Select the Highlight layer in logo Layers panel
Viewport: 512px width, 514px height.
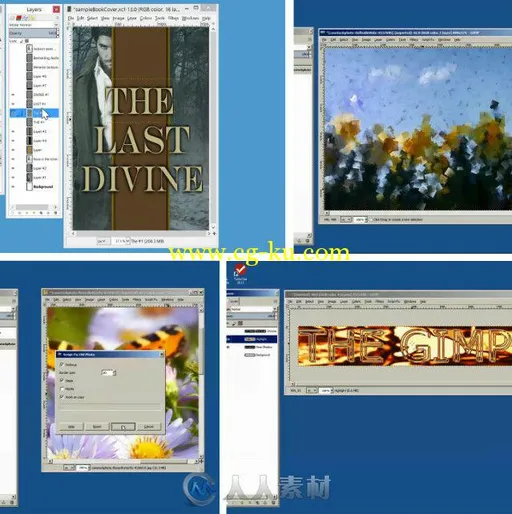(x=252, y=339)
